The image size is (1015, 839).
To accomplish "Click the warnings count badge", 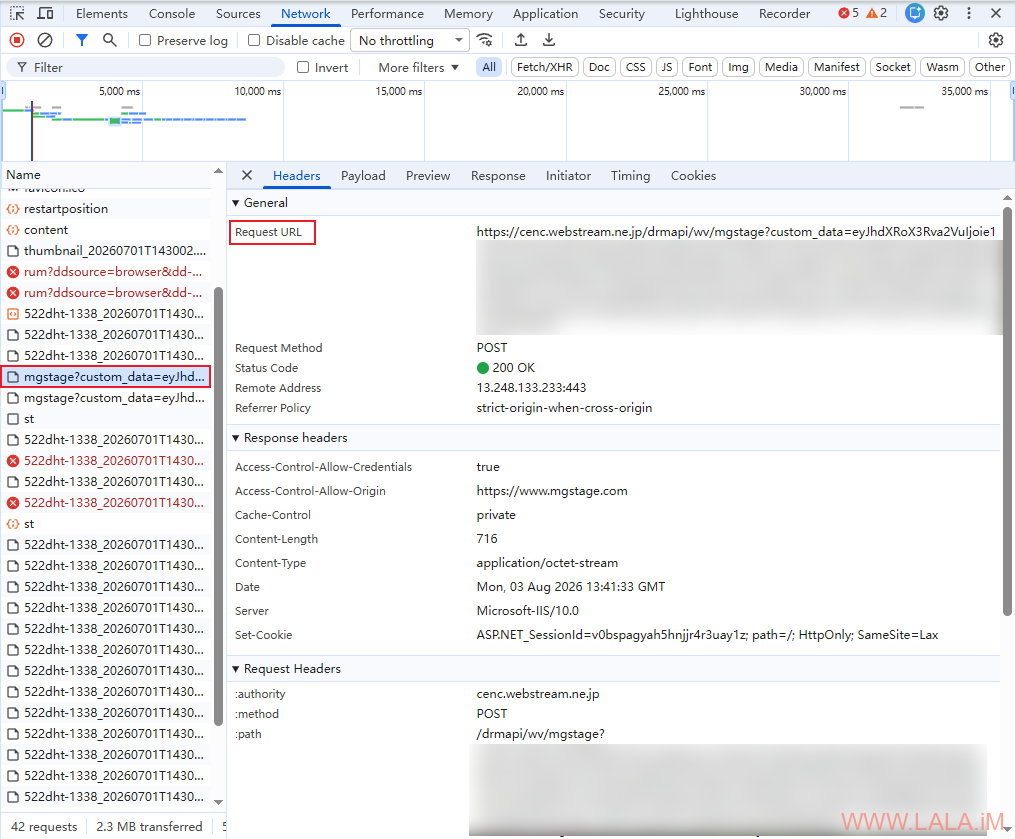I will (x=876, y=13).
